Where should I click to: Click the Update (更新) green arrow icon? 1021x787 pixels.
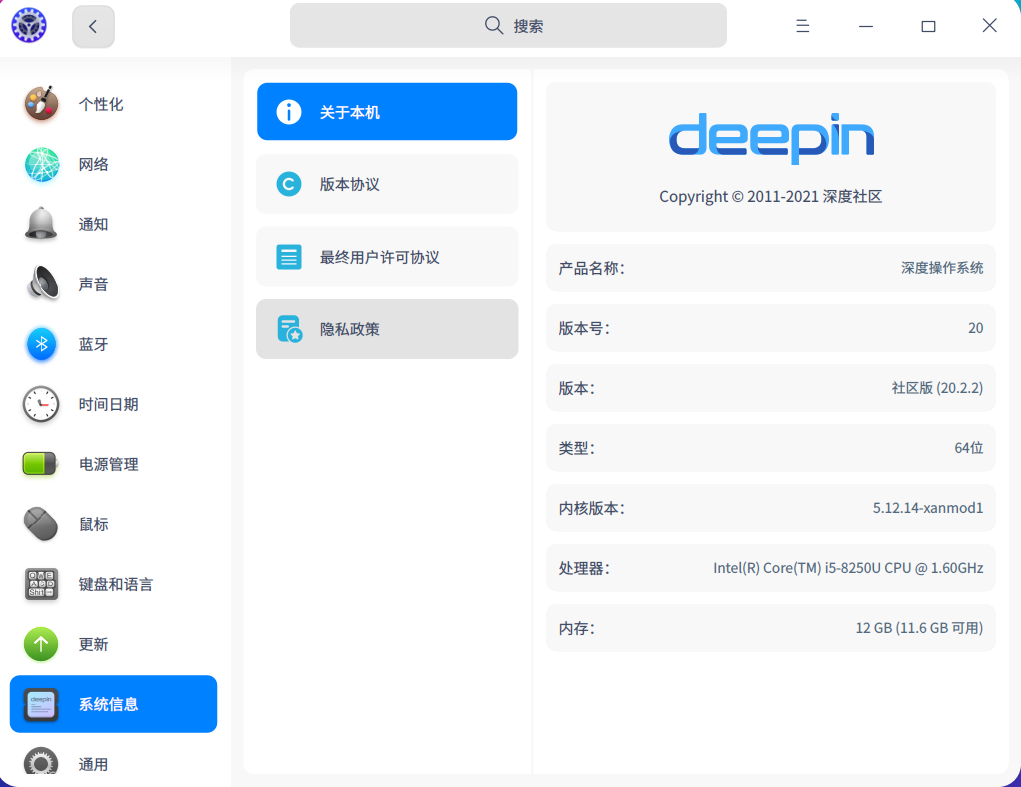(41, 644)
